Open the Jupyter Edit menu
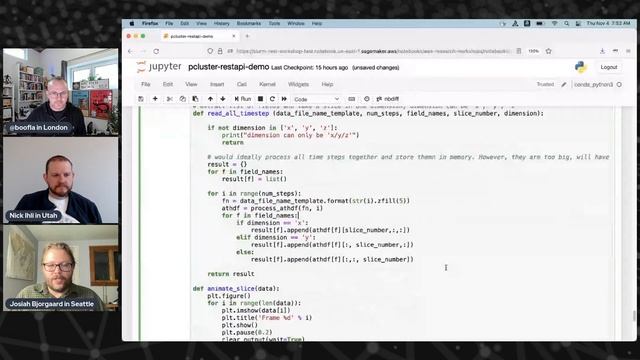 point(168,84)
